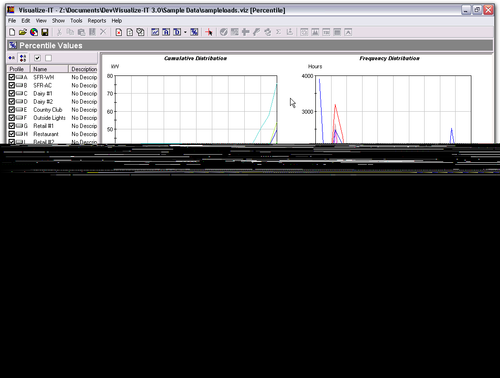Select the Restaurant profile name
The height and width of the screenshot is (378, 500).
coord(46,134)
